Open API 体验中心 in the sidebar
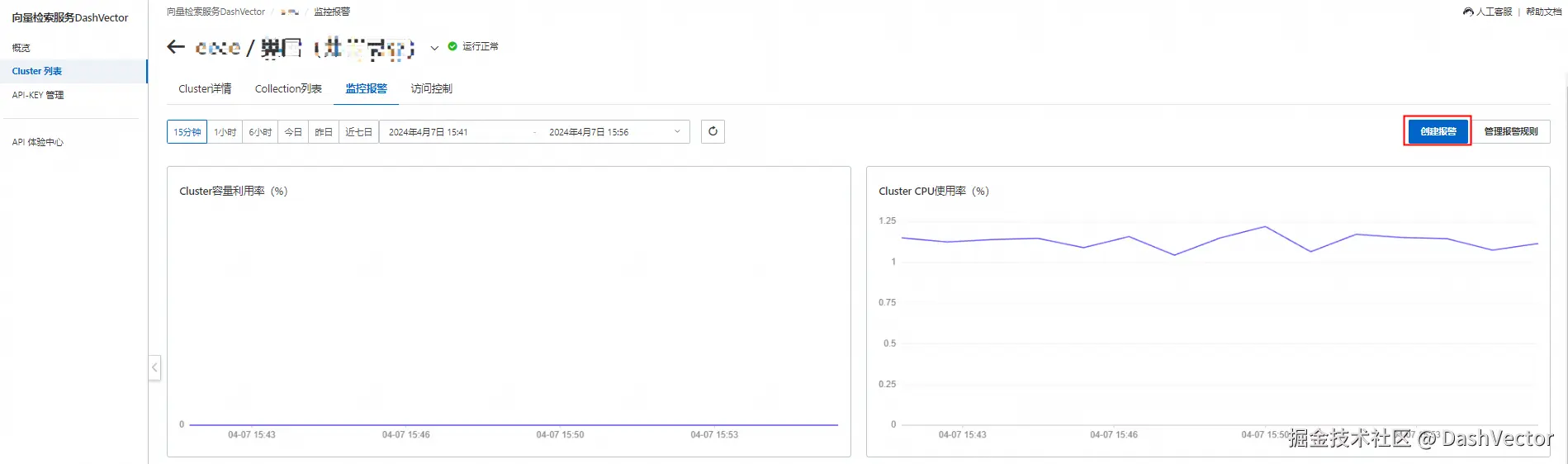1568x464 pixels. [x=38, y=142]
